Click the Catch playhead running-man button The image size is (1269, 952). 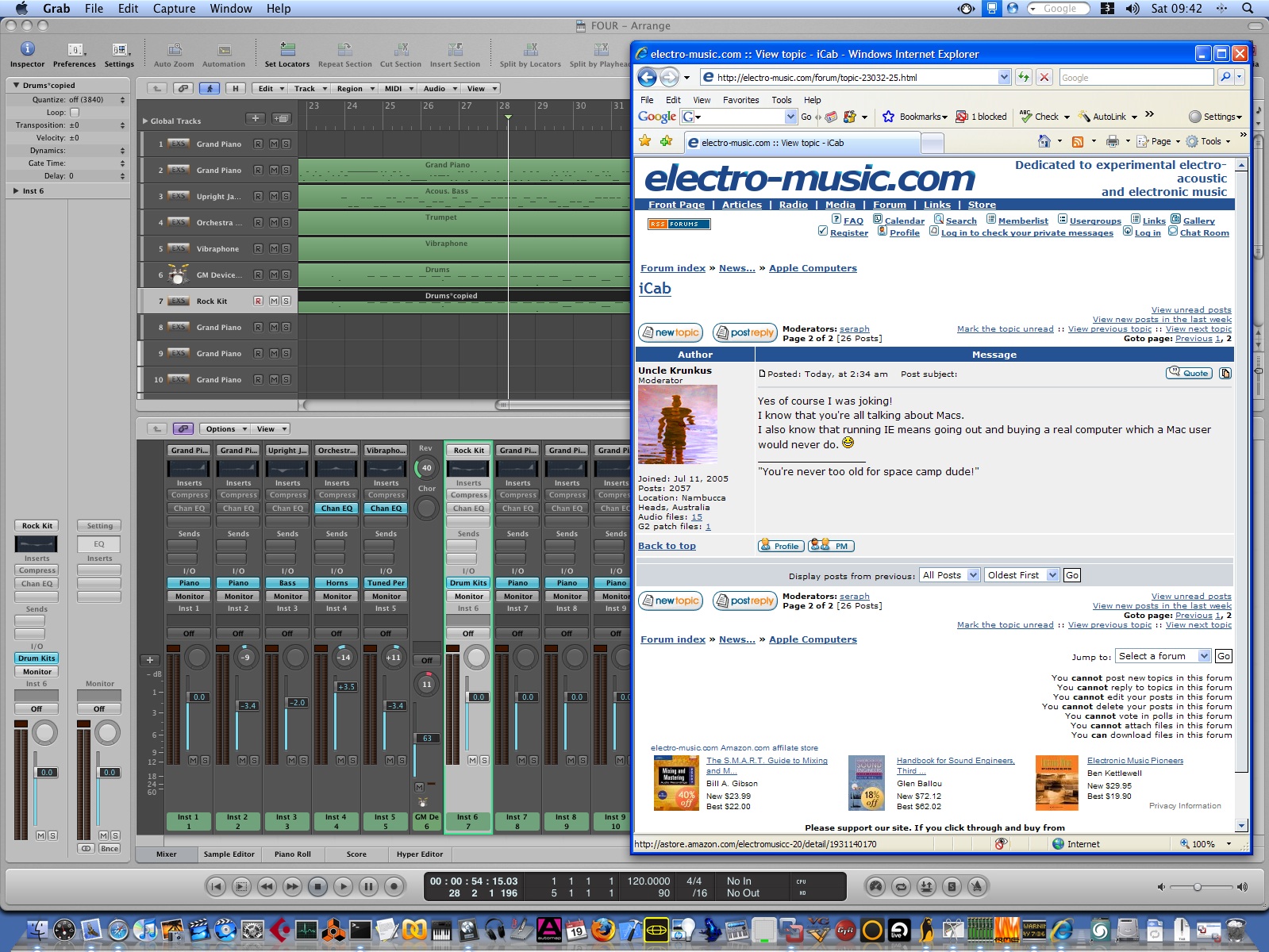coord(210,88)
